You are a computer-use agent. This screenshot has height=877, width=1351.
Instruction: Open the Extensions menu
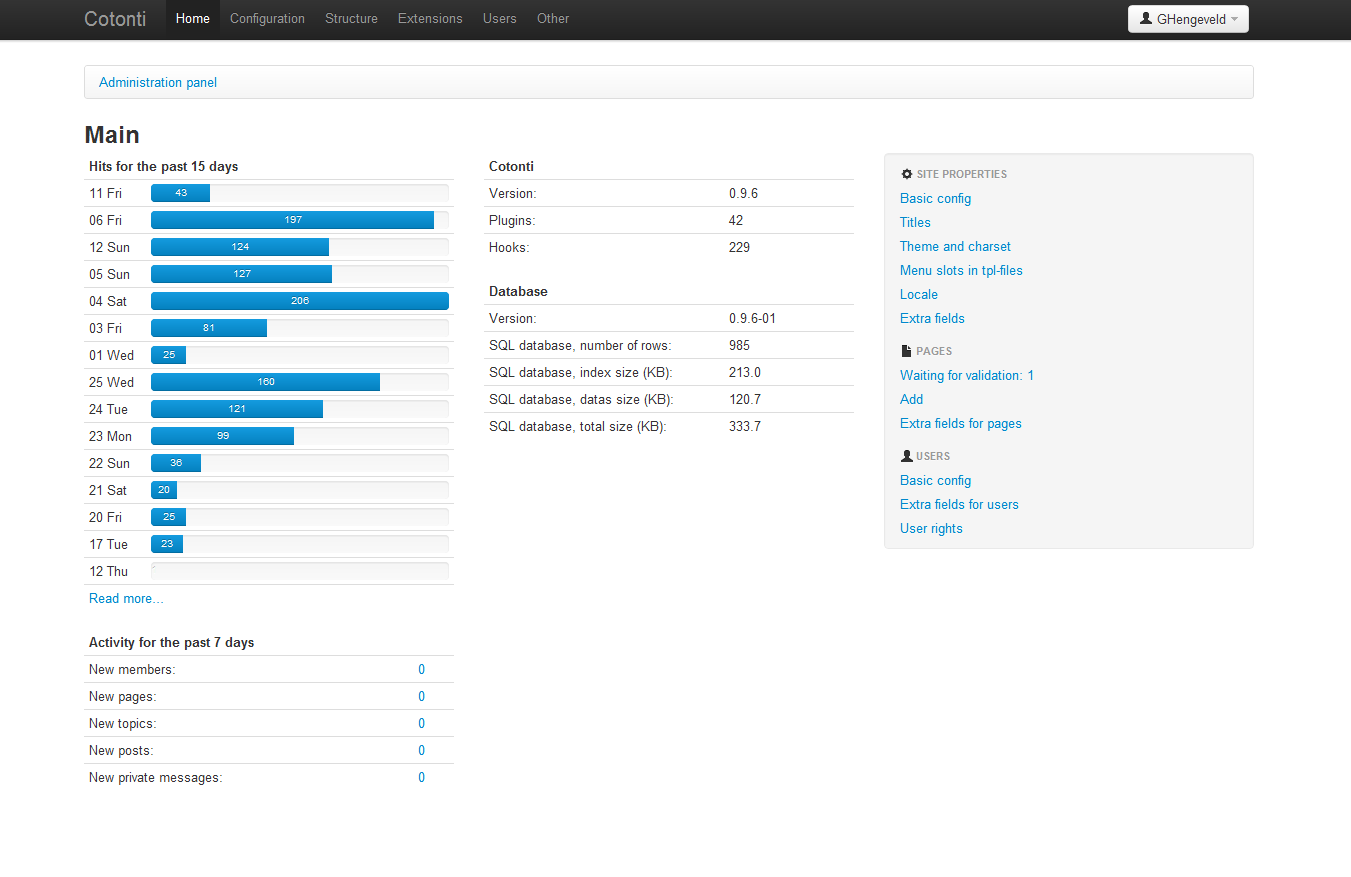coord(430,19)
